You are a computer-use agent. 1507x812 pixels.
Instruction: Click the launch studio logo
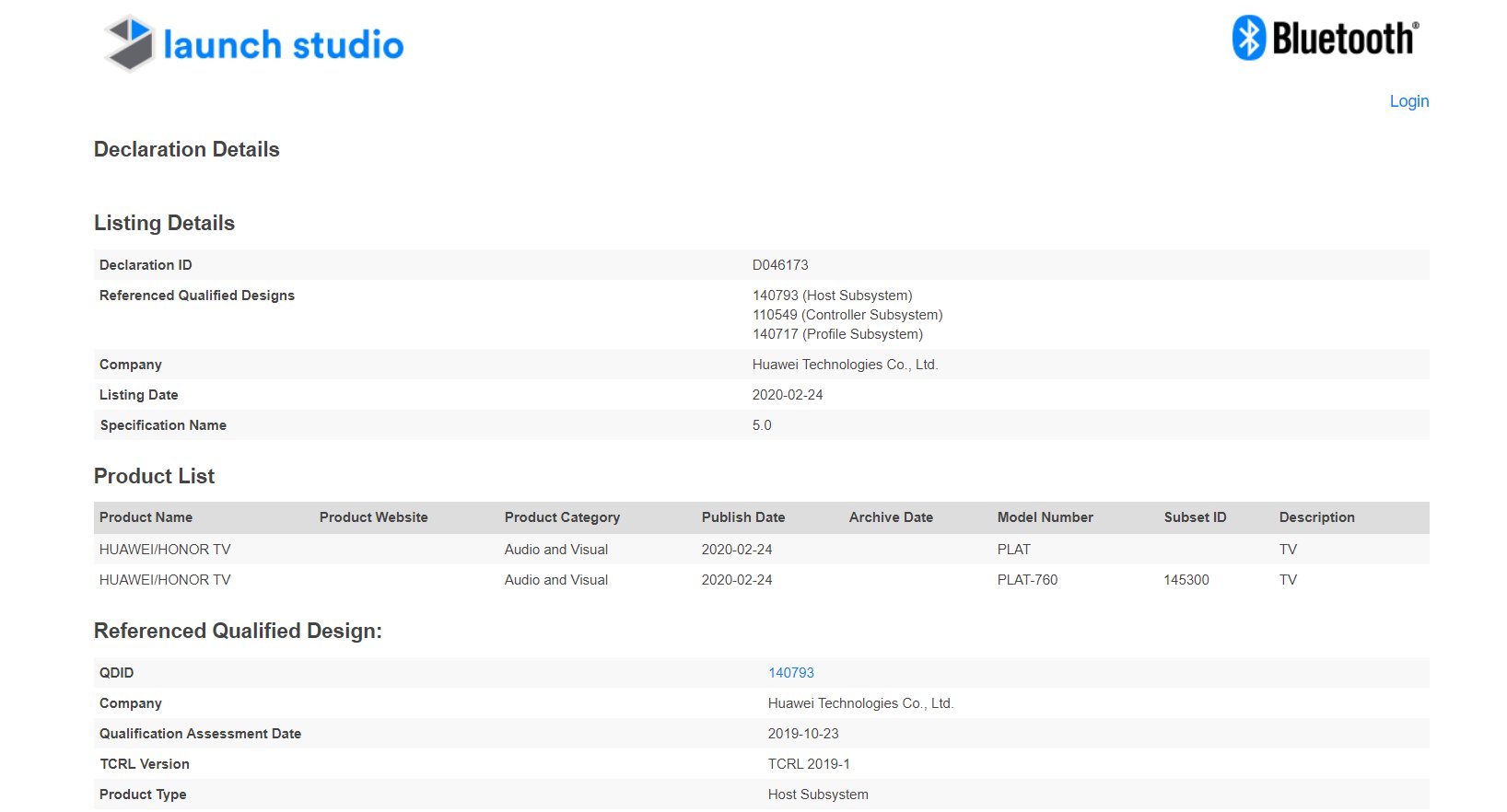coord(254,43)
